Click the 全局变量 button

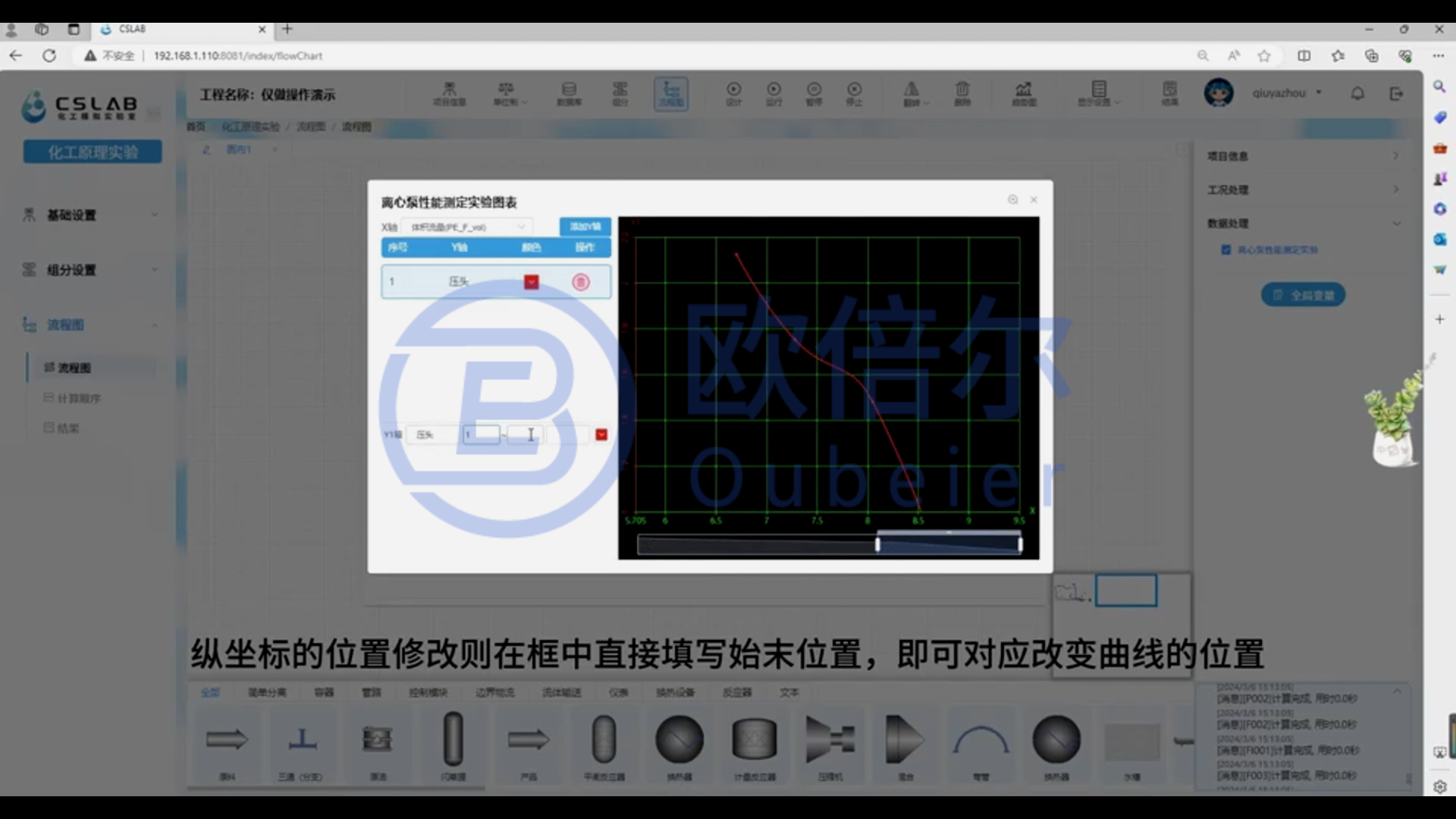(x=1303, y=295)
